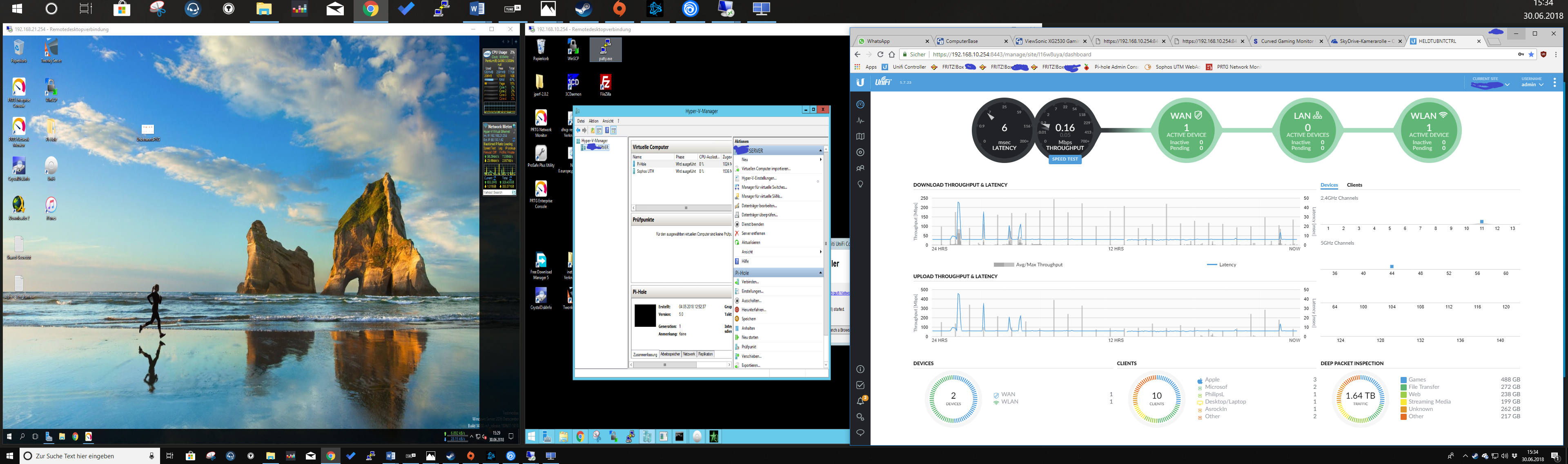Collapse the Pi-Hole actions section

tap(820, 273)
